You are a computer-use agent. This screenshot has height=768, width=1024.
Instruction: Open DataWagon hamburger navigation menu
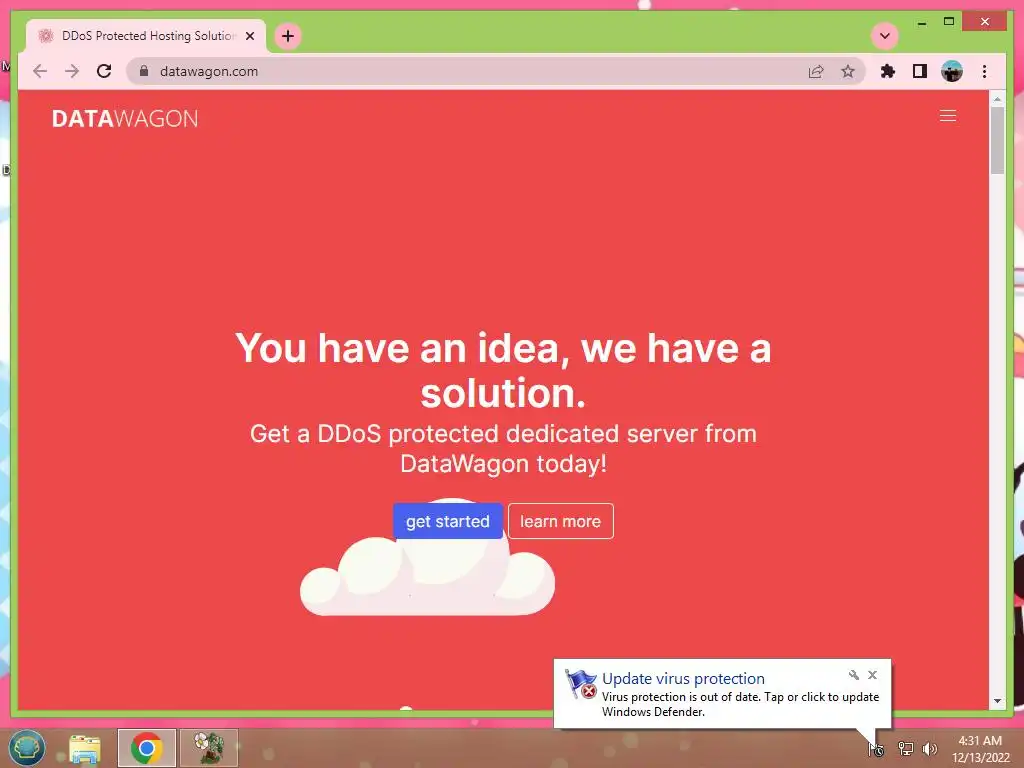point(948,116)
